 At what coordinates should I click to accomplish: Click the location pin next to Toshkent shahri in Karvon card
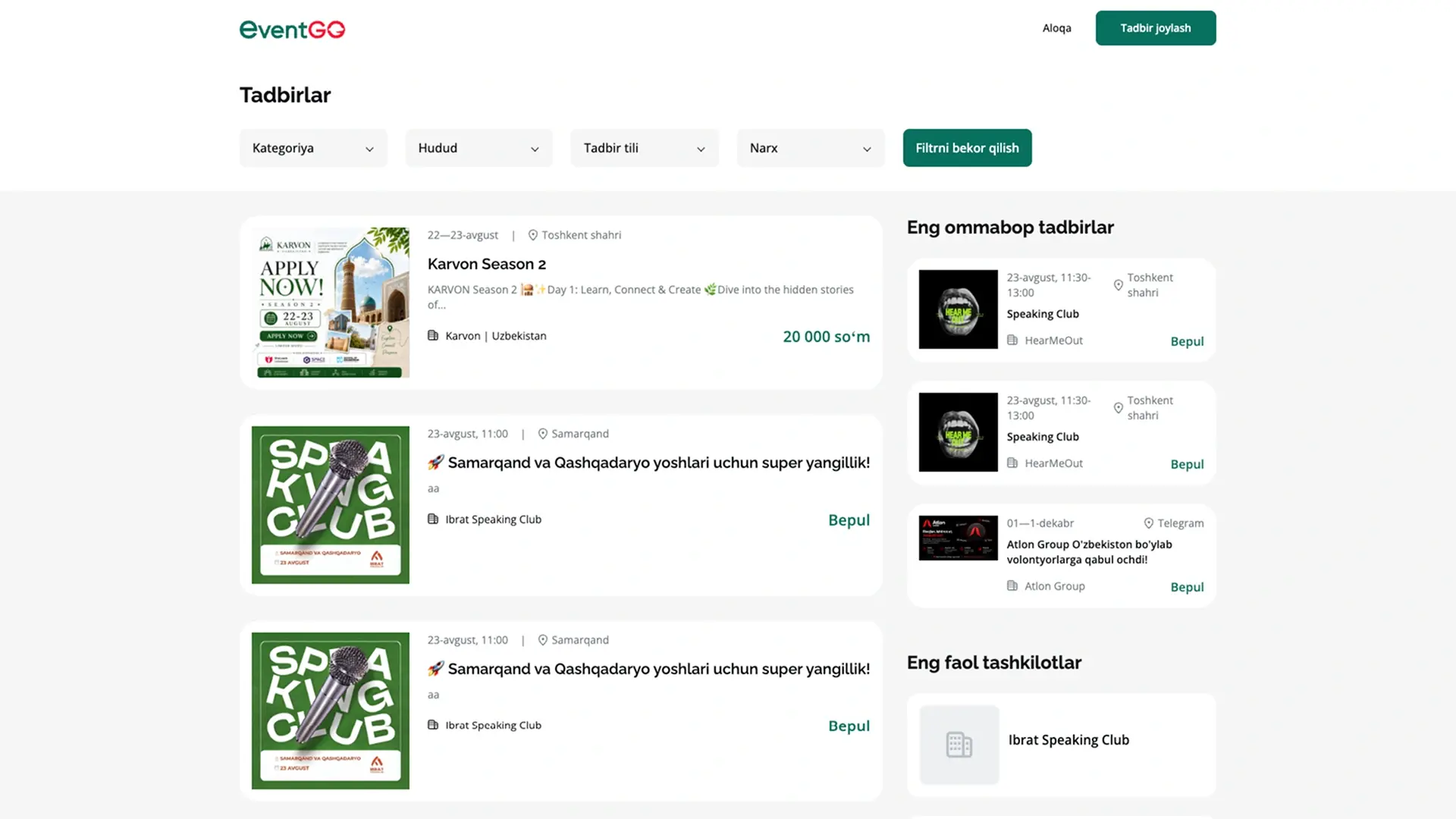coord(532,235)
